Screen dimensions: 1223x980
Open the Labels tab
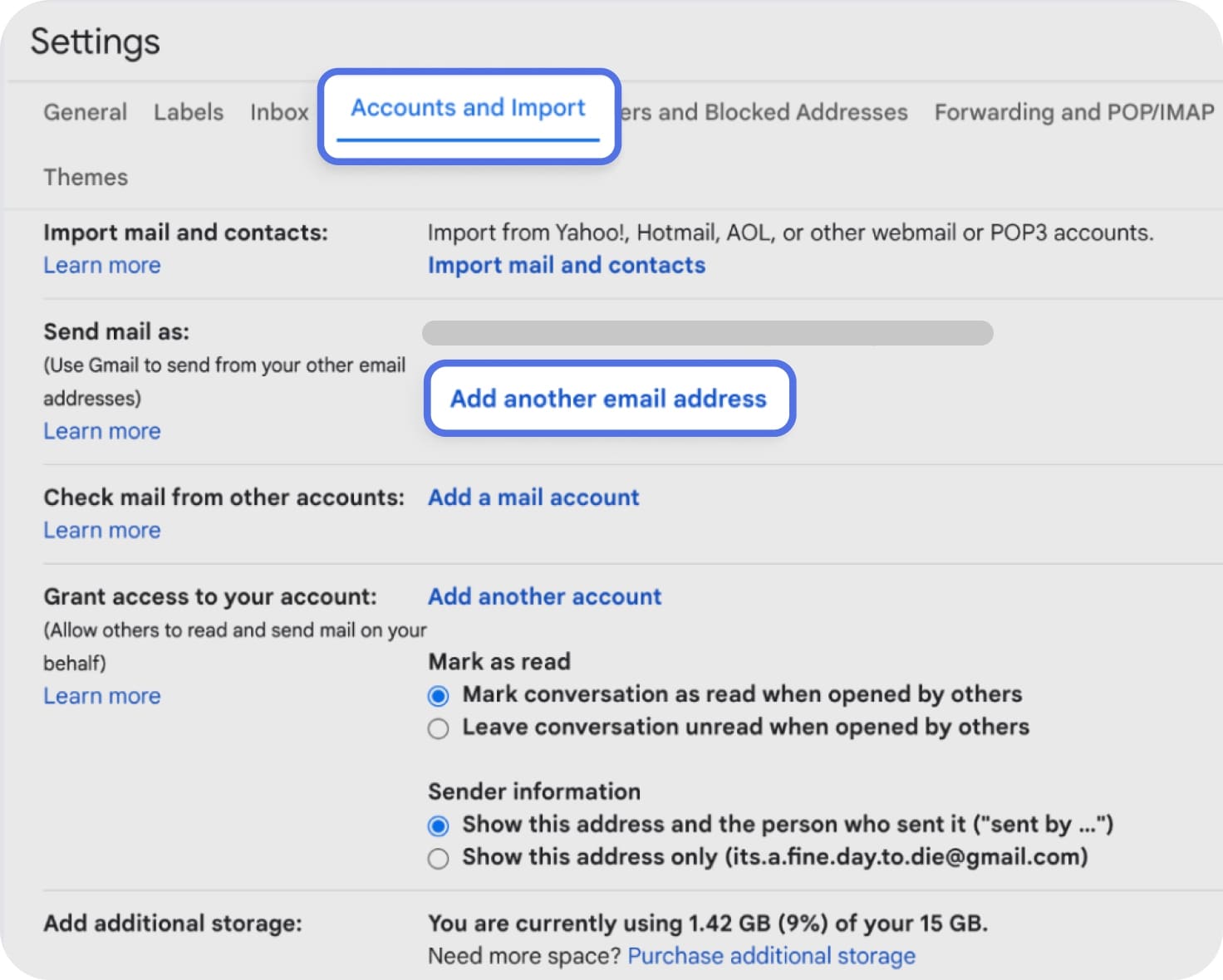tap(188, 112)
